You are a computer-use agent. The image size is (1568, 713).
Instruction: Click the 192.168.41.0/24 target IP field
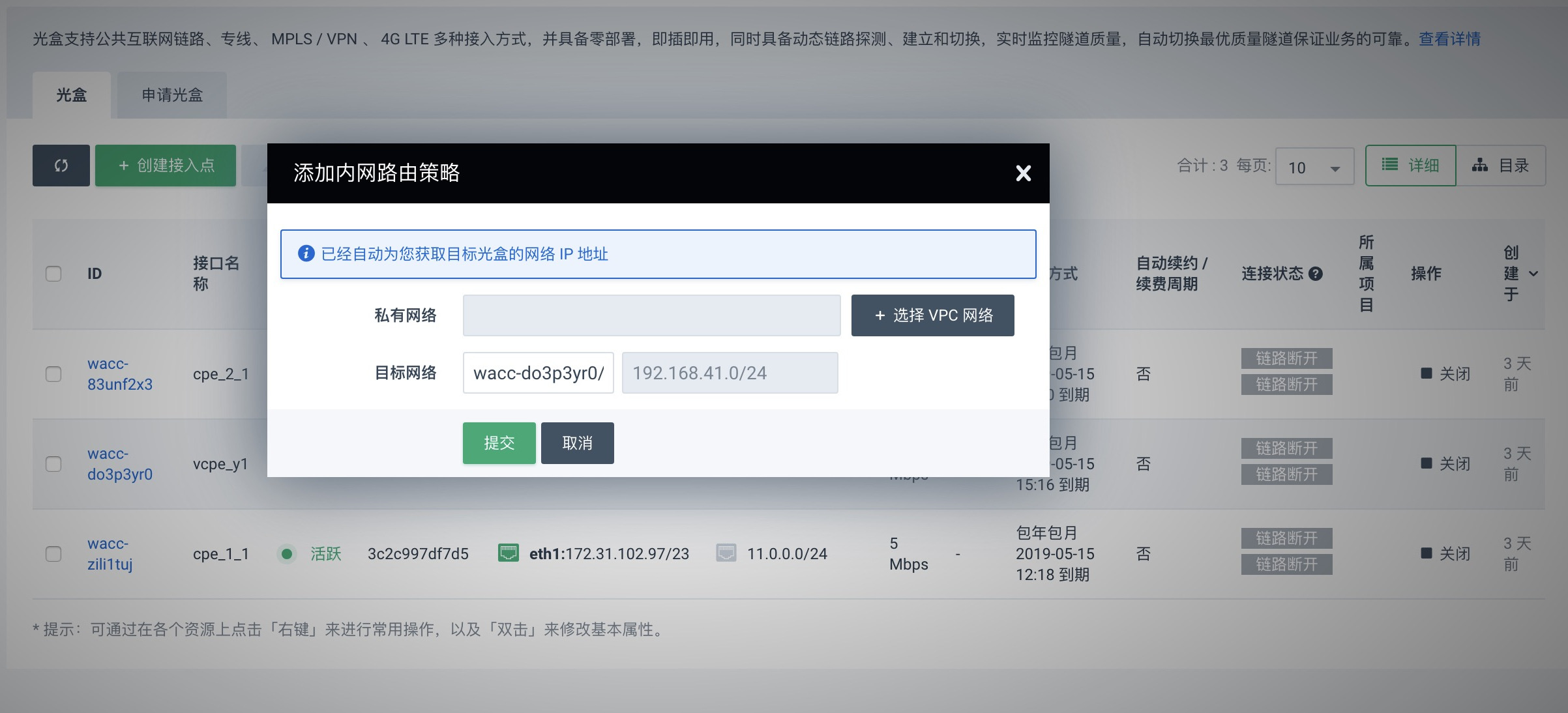[730, 373]
